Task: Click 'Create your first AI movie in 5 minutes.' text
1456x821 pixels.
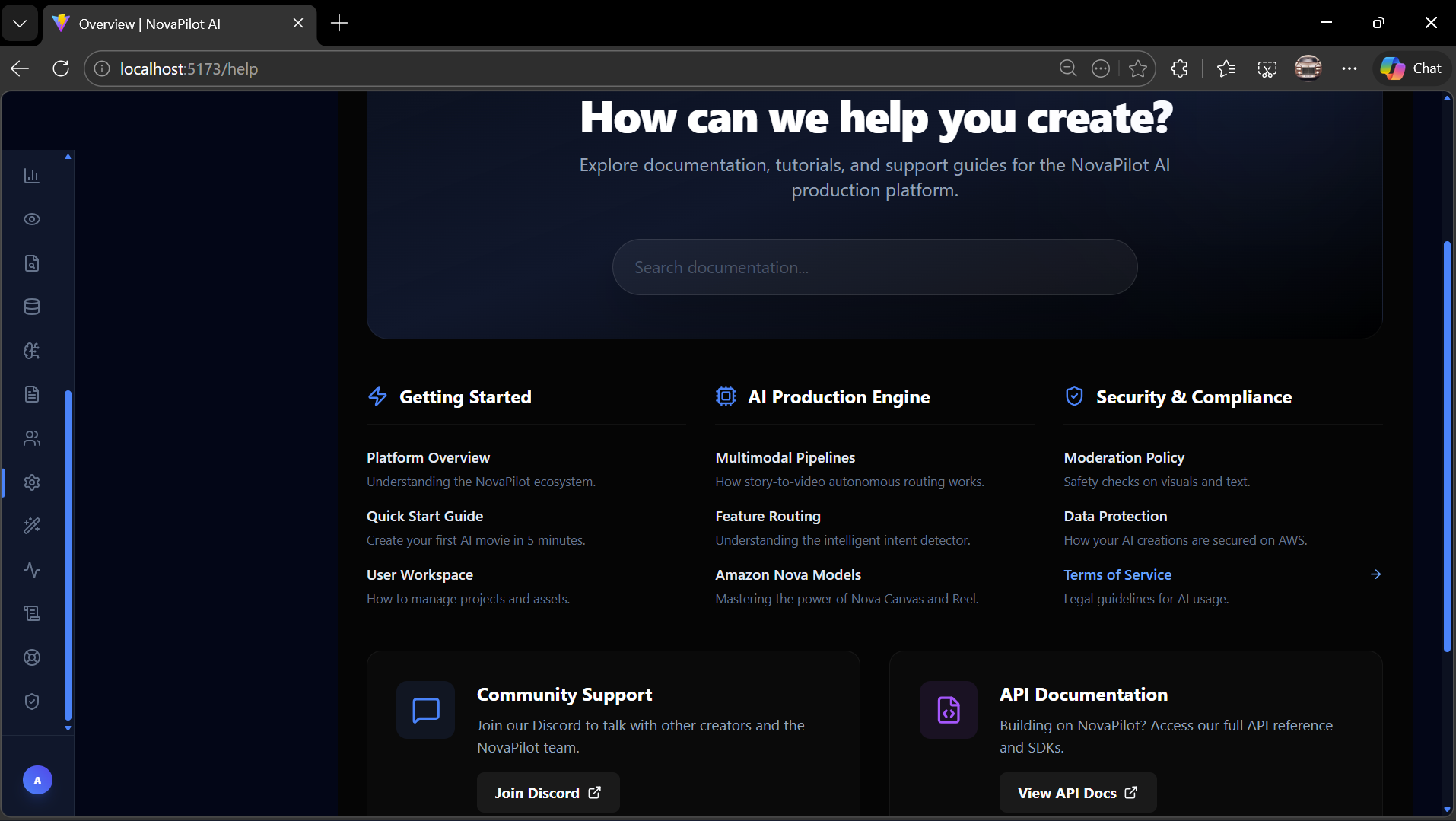Action: pos(476,540)
